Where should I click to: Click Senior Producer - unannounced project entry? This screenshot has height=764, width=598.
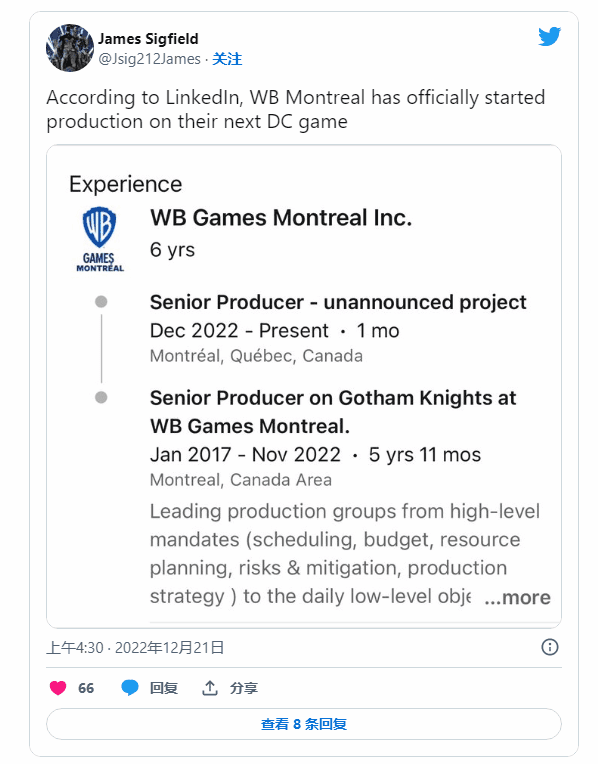[338, 302]
